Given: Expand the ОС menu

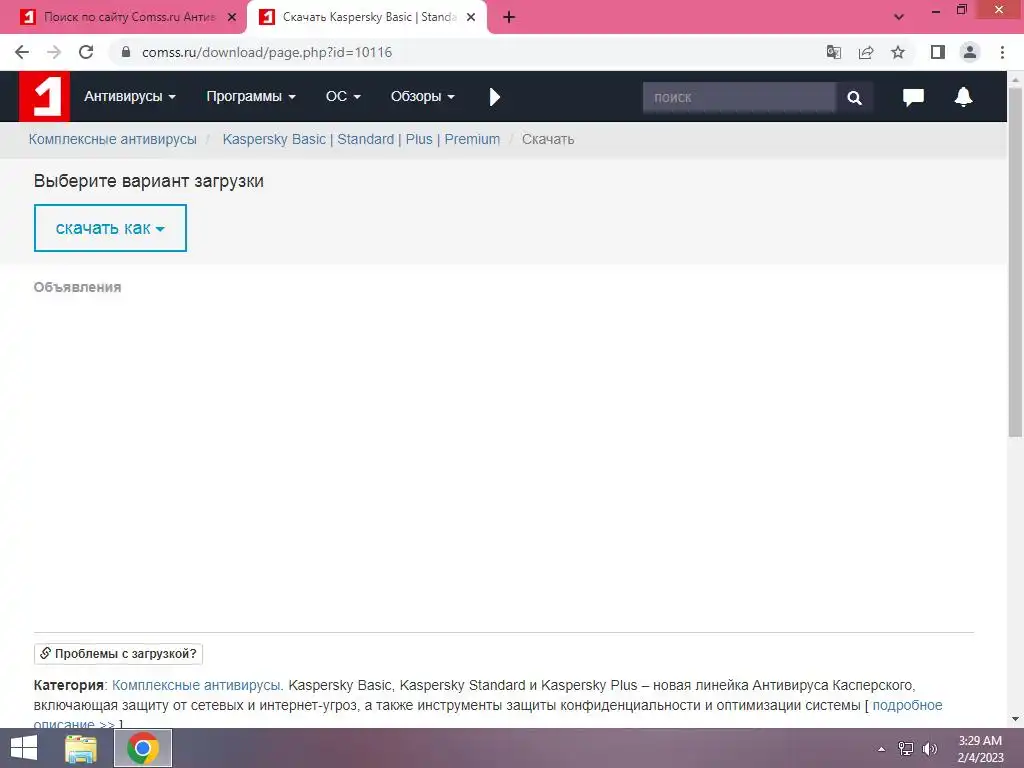Looking at the screenshot, I should (x=343, y=97).
